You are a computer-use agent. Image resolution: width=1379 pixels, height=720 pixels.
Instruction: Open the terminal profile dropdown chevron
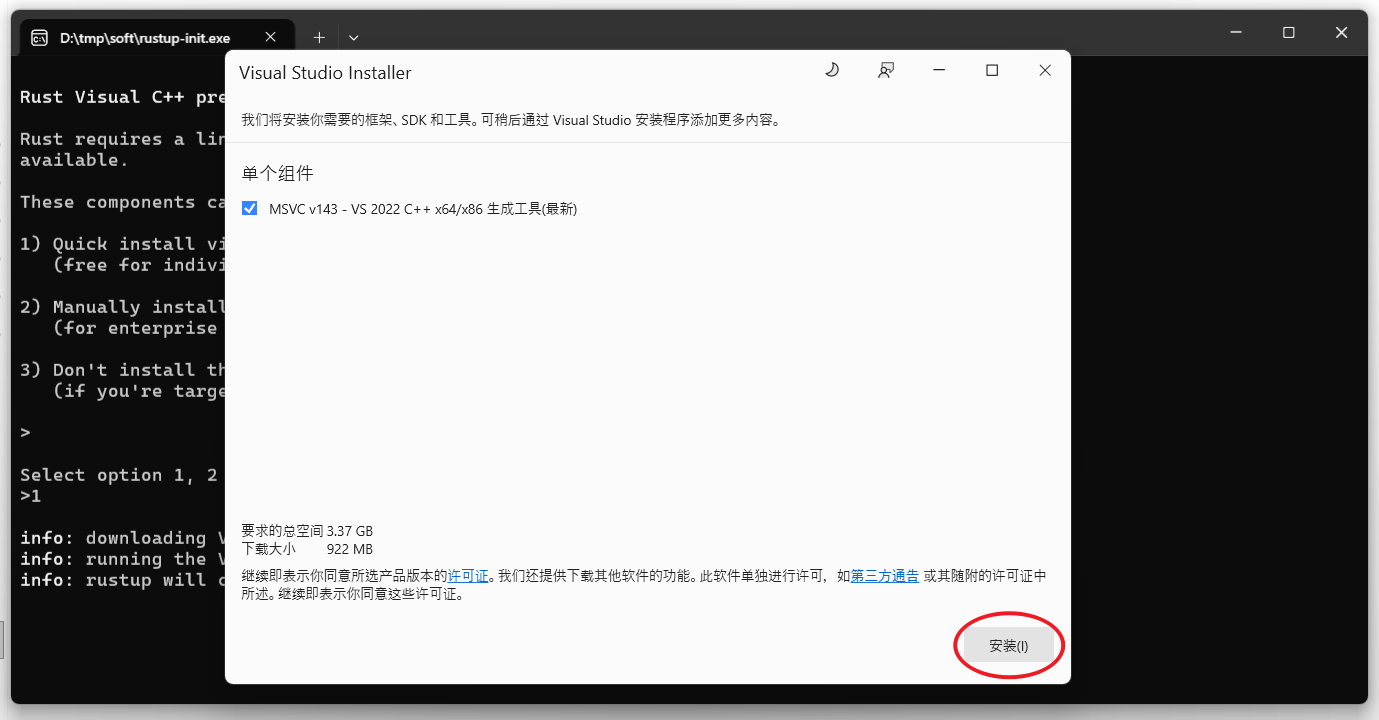pyautogui.click(x=353, y=38)
